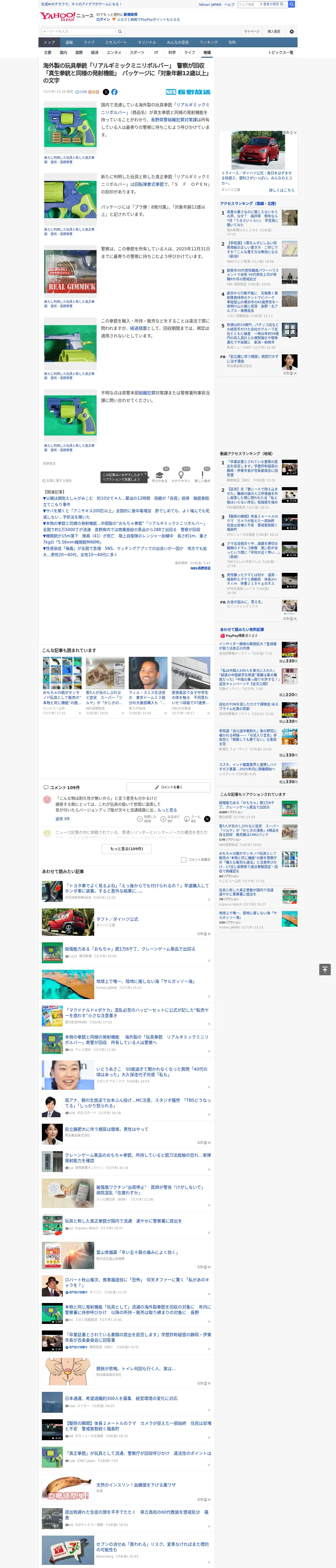Click the ウェブ検索 input field
336x1568 pixels.
248,4
